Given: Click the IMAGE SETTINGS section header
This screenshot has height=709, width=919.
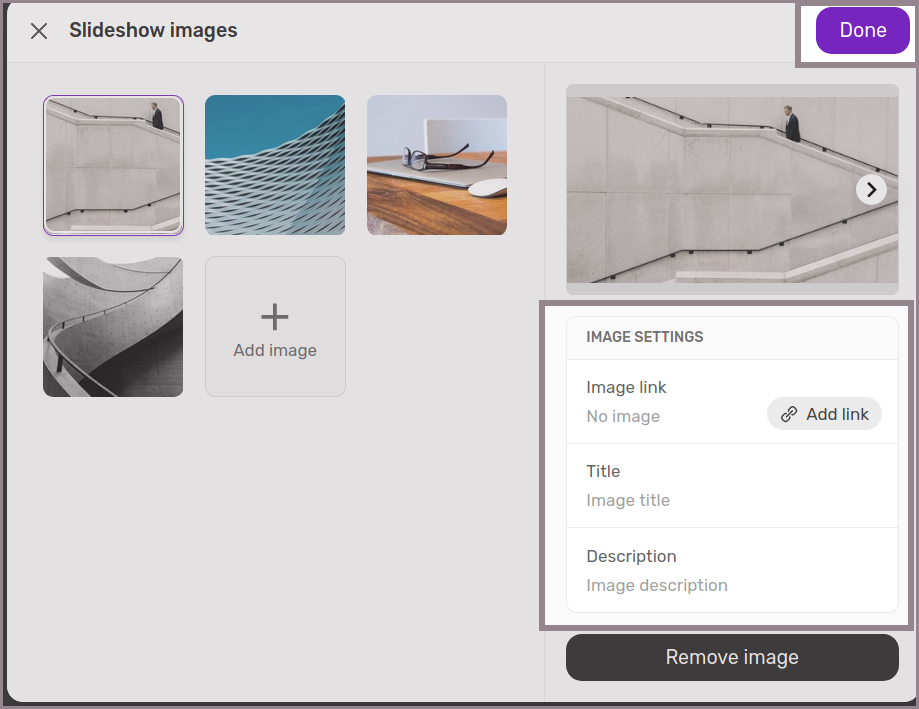Looking at the screenshot, I should pos(645,337).
